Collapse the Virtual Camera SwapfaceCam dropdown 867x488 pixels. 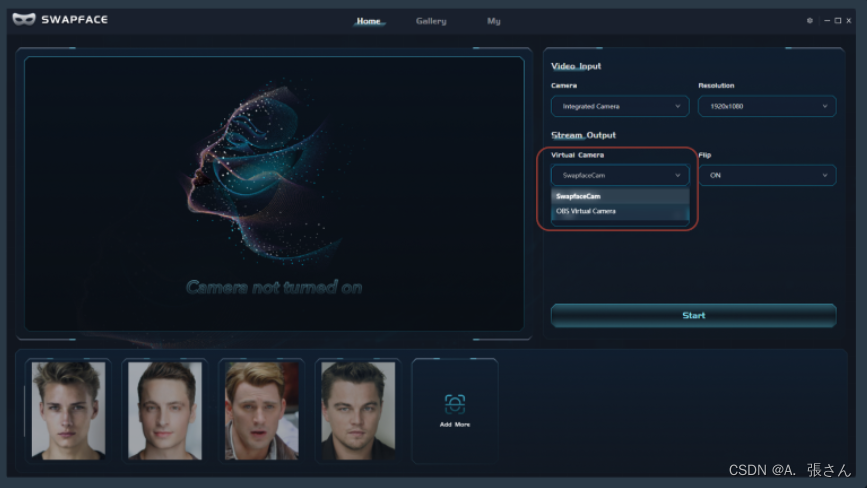point(620,175)
